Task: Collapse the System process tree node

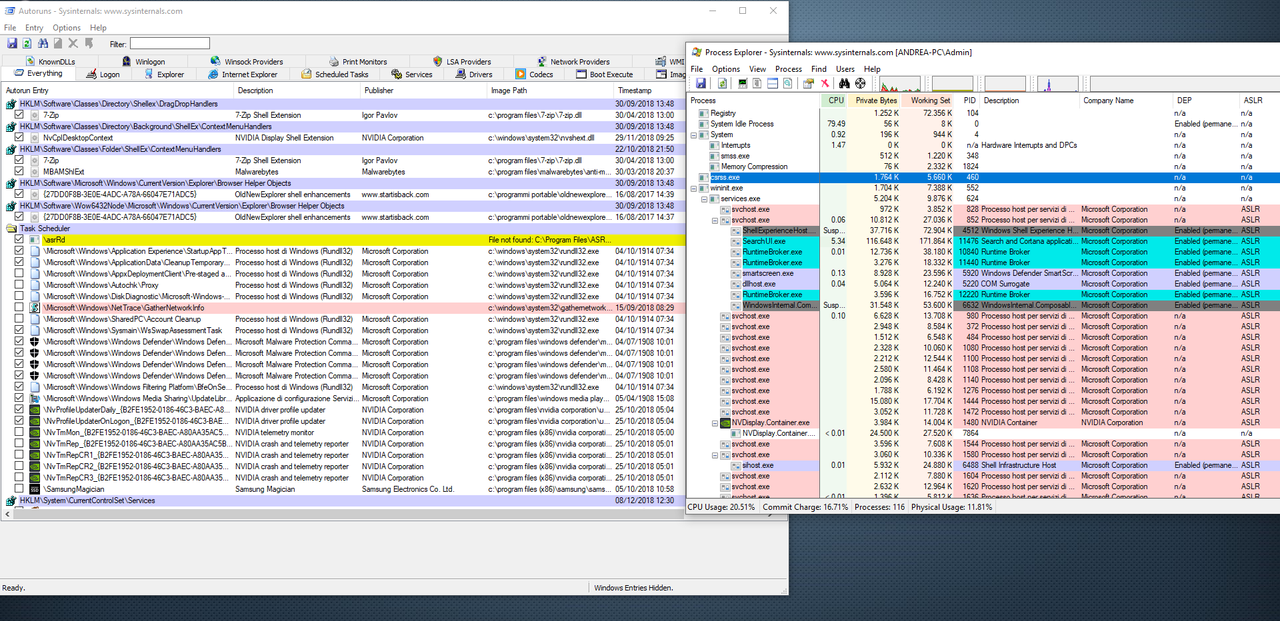Action: [x=694, y=135]
